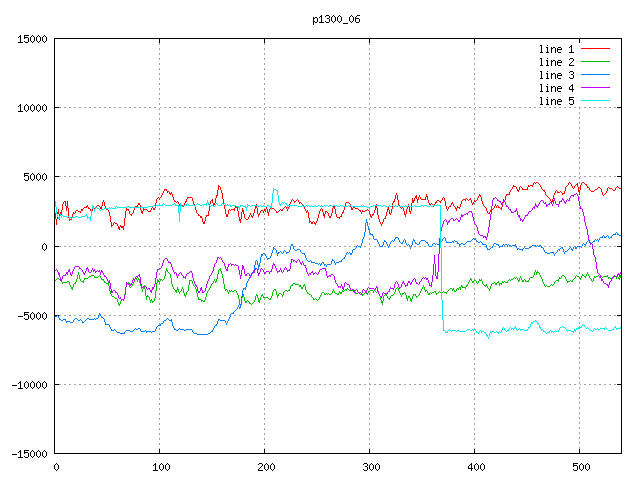The image size is (640, 480).
Task: Pick the 'line 4' legend label
Action: coord(557,88)
